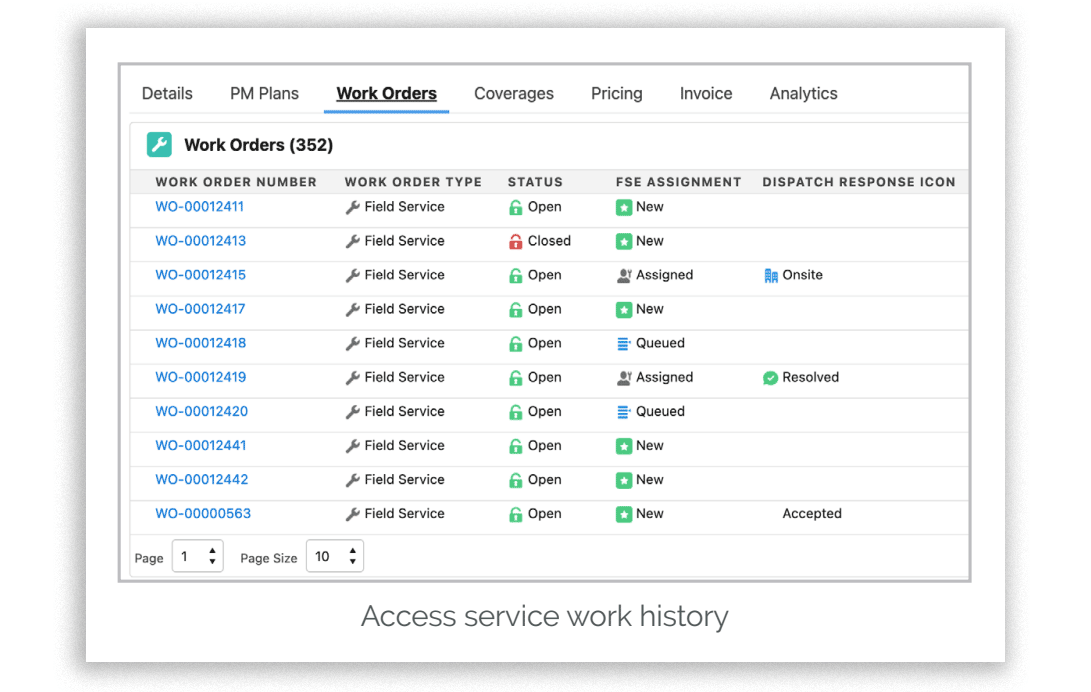Click Resolved text in WO-00012419 row
Screen dimensions: 1091x692
click(x=811, y=377)
